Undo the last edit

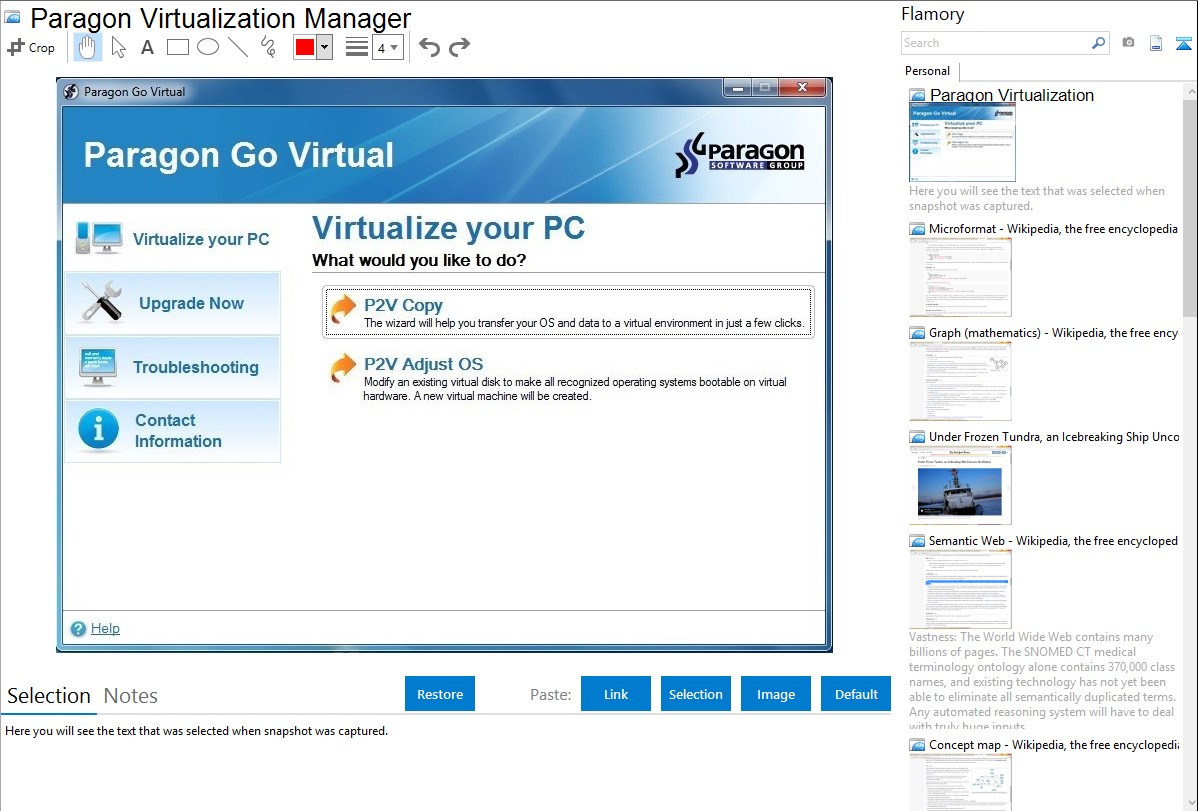[x=429, y=47]
